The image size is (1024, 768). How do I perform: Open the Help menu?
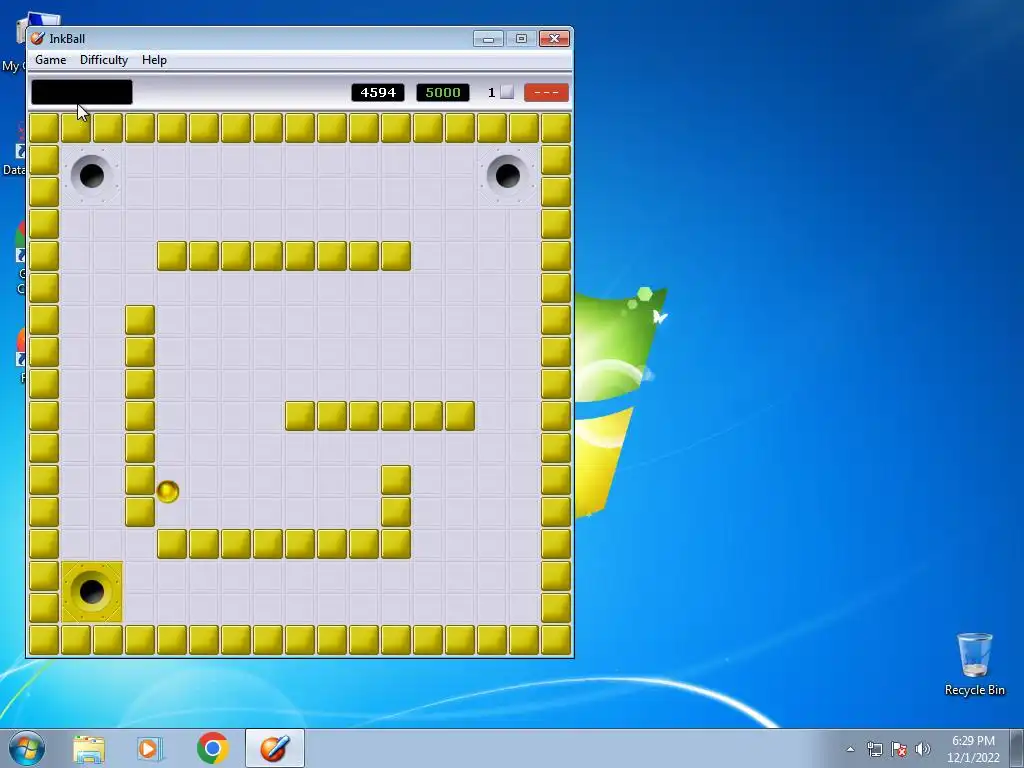(154, 60)
